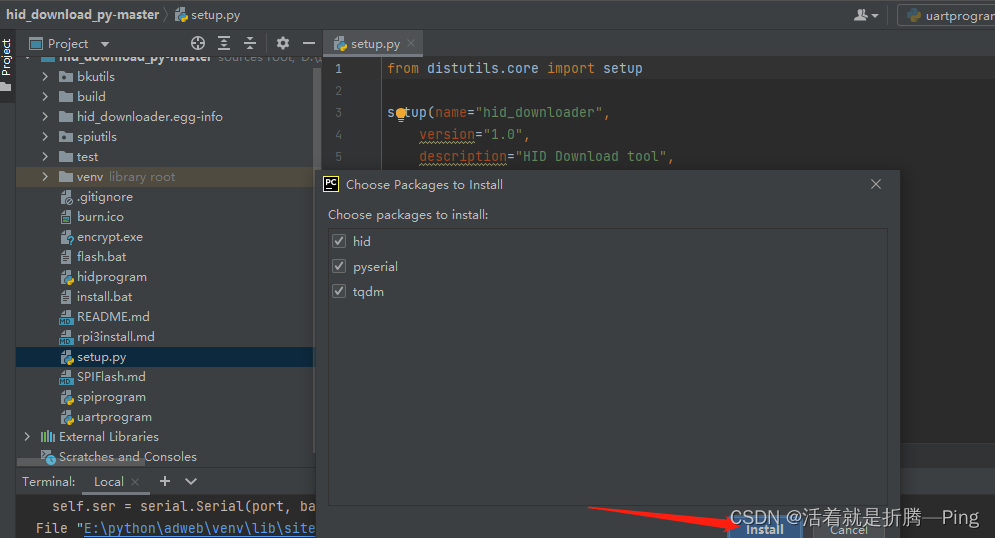995x538 pixels.
Task: Select encrypt.exe in project tree
Action: point(110,237)
